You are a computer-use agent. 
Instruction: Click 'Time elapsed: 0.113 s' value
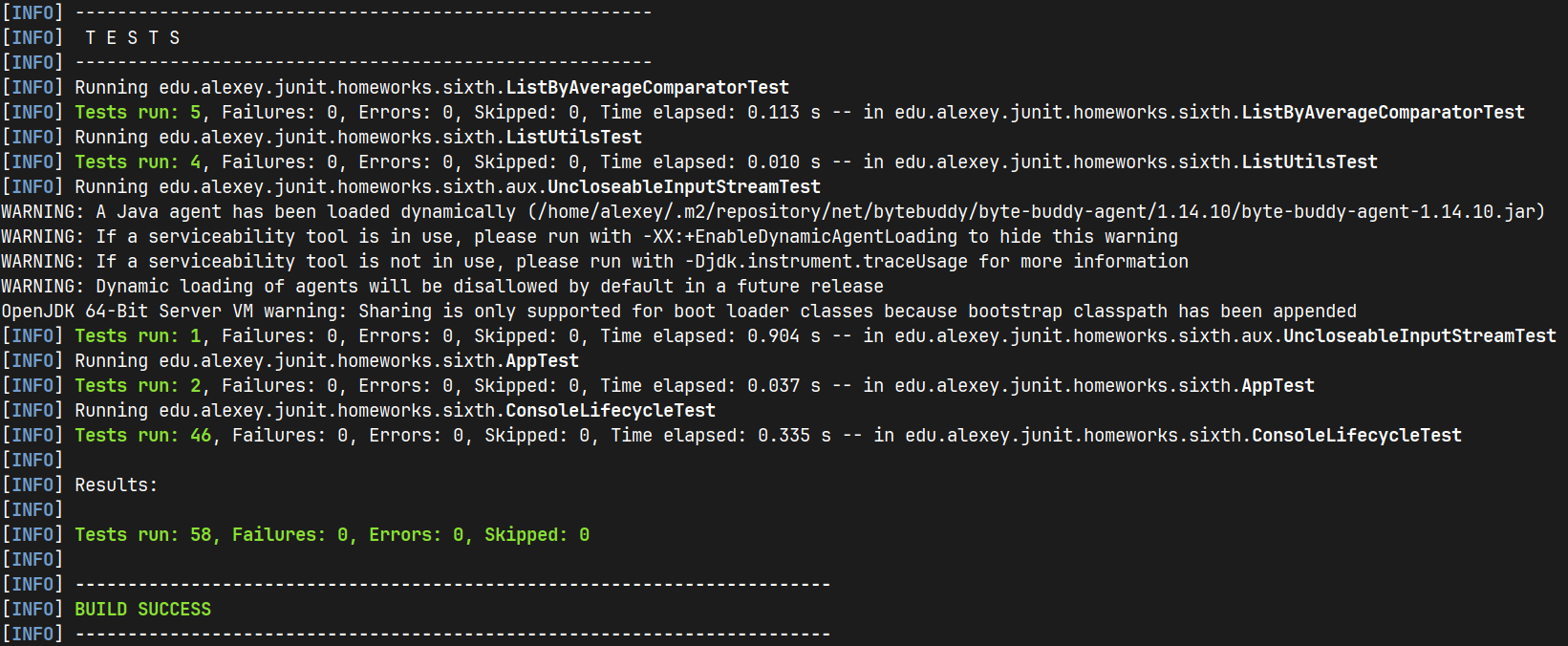pyautogui.click(x=710, y=113)
